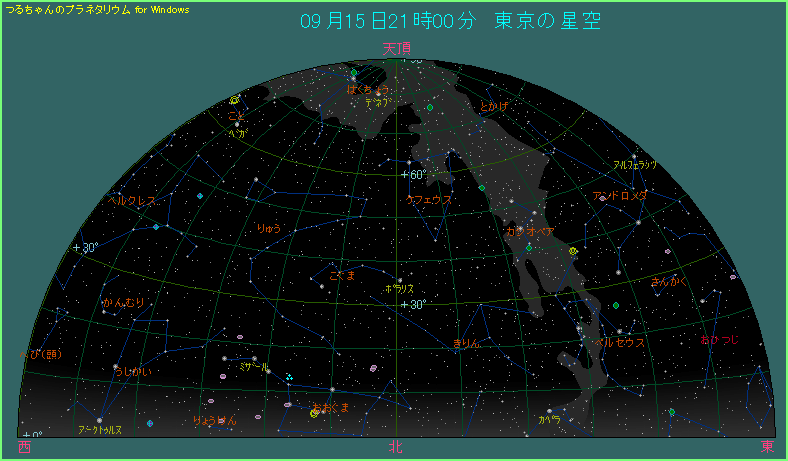The height and width of the screenshot is (461, 788).
Task: Click the 北 north direction label
Action: pyautogui.click(x=396, y=448)
